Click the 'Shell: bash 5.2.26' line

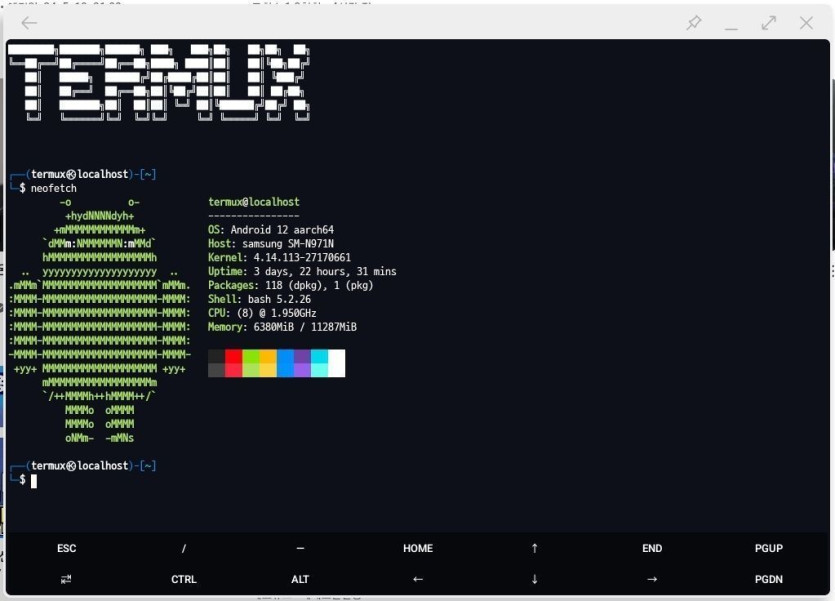tap(259, 299)
